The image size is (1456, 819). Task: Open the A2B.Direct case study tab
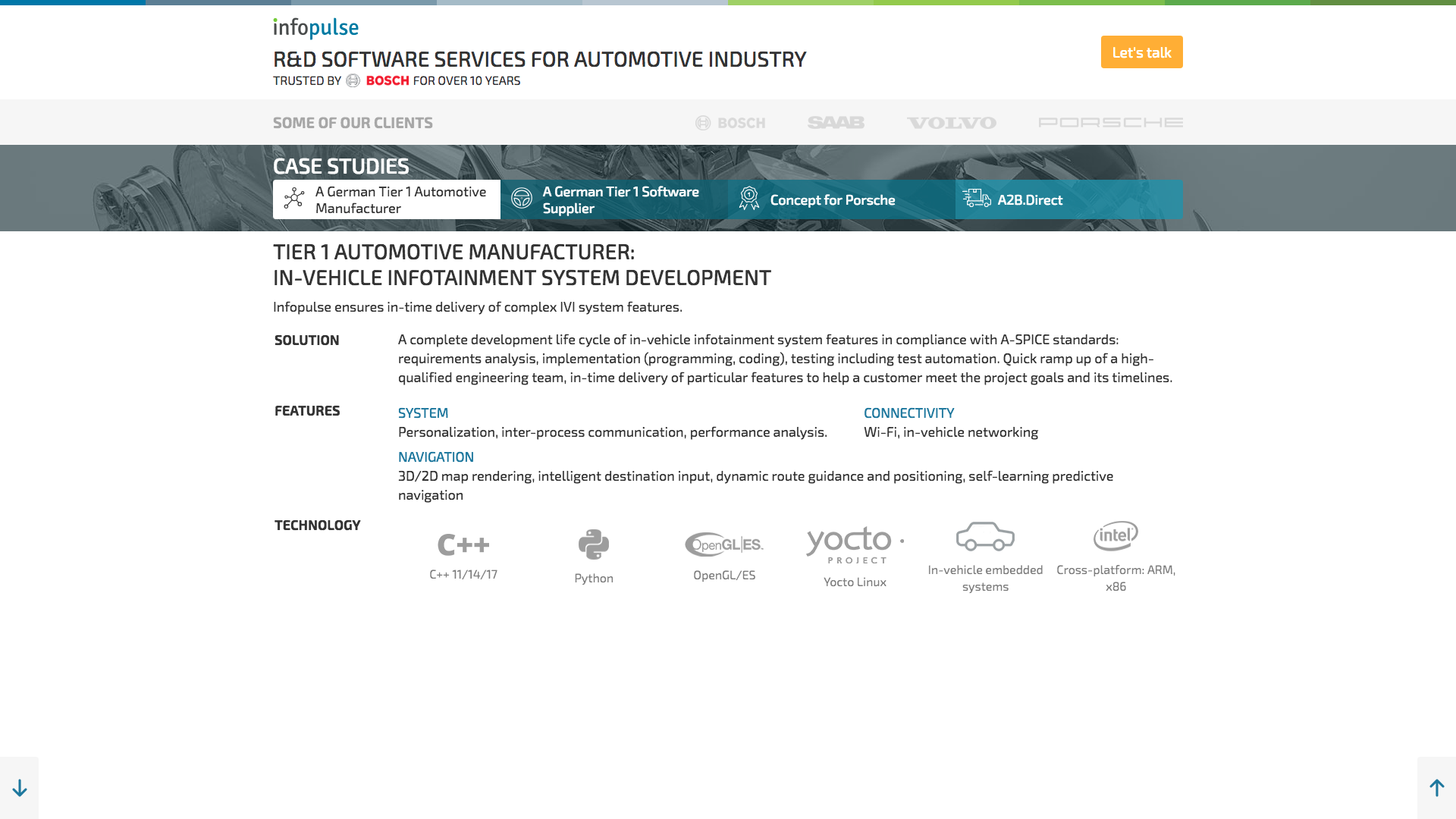[x=1069, y=199]
